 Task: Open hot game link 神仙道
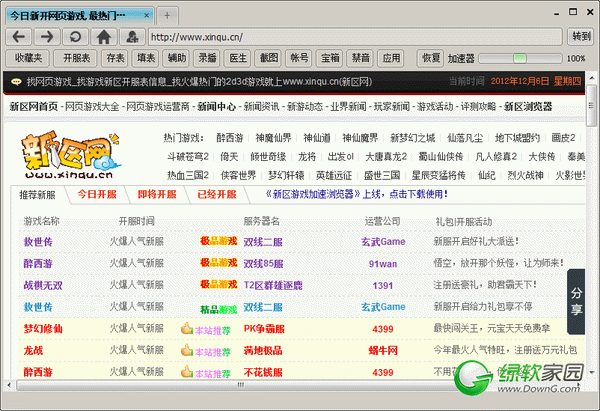click(317, 138)
